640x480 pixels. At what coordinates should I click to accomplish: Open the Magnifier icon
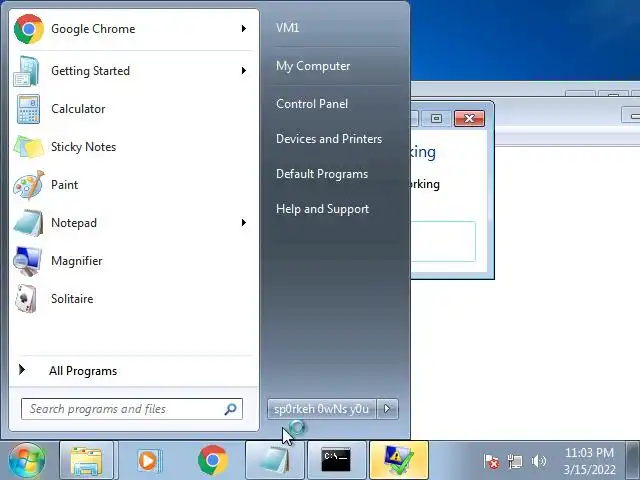(27, 261)
